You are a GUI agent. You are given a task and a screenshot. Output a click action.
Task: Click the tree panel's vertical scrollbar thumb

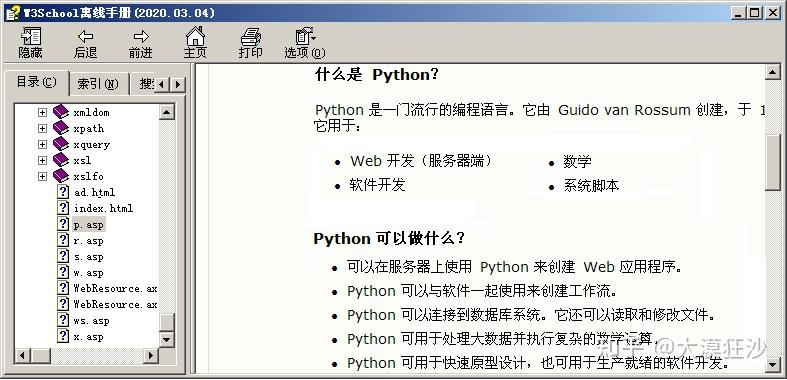(167, 322)
